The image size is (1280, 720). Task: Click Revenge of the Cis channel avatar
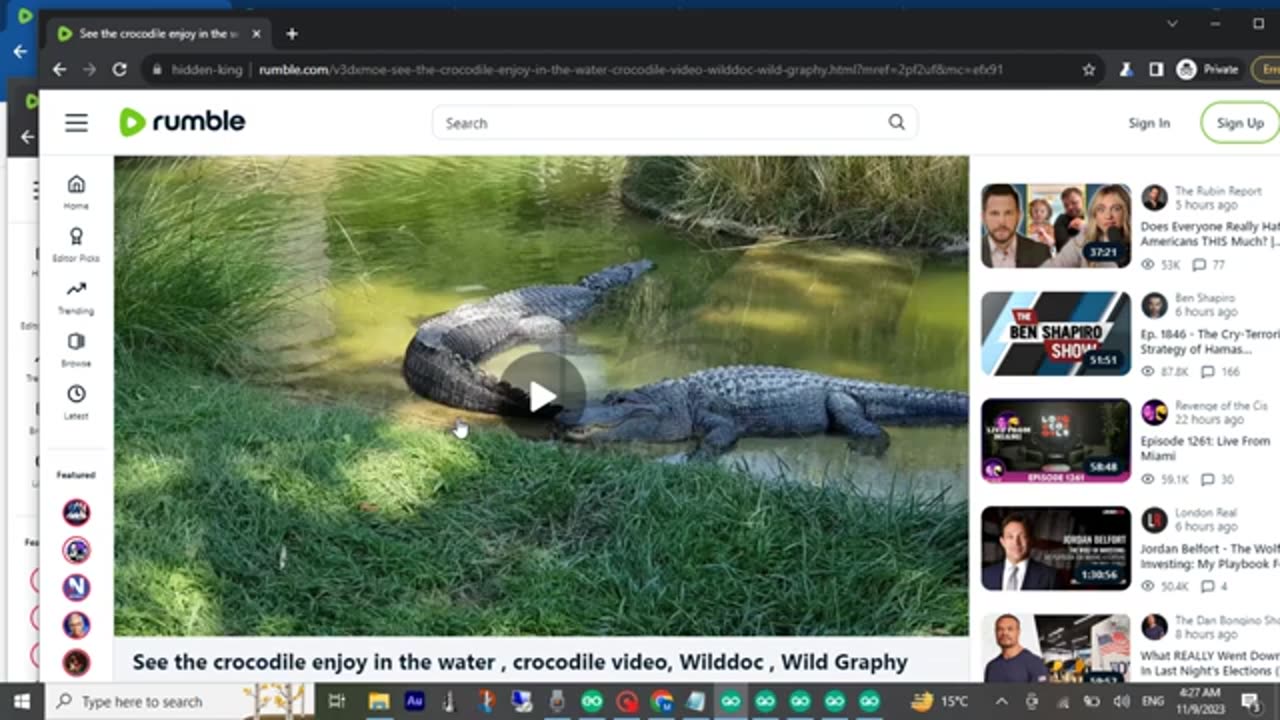pyautogui.click(x=1154, y=412)
